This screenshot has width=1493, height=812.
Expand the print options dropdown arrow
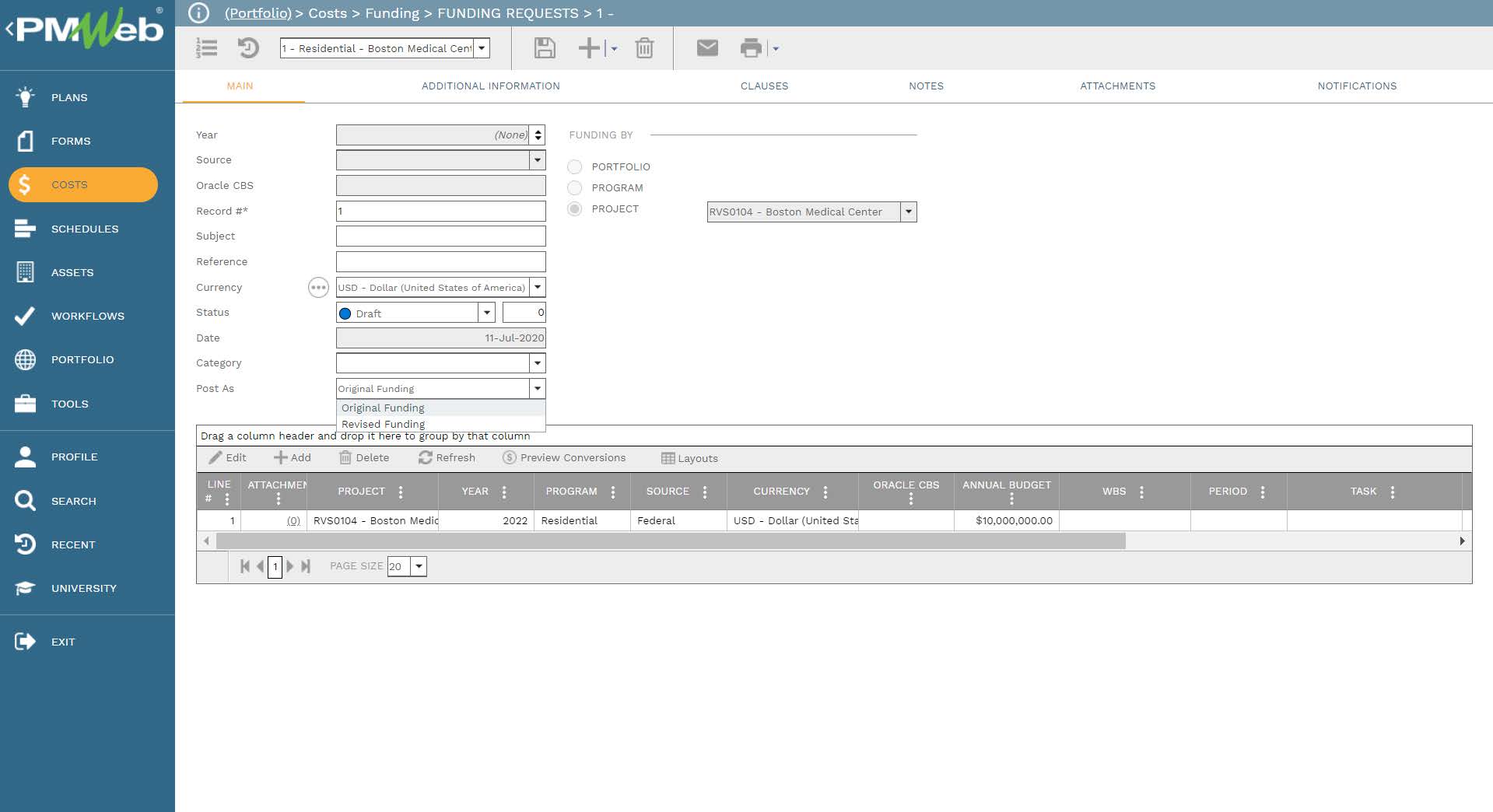(776, 48)
